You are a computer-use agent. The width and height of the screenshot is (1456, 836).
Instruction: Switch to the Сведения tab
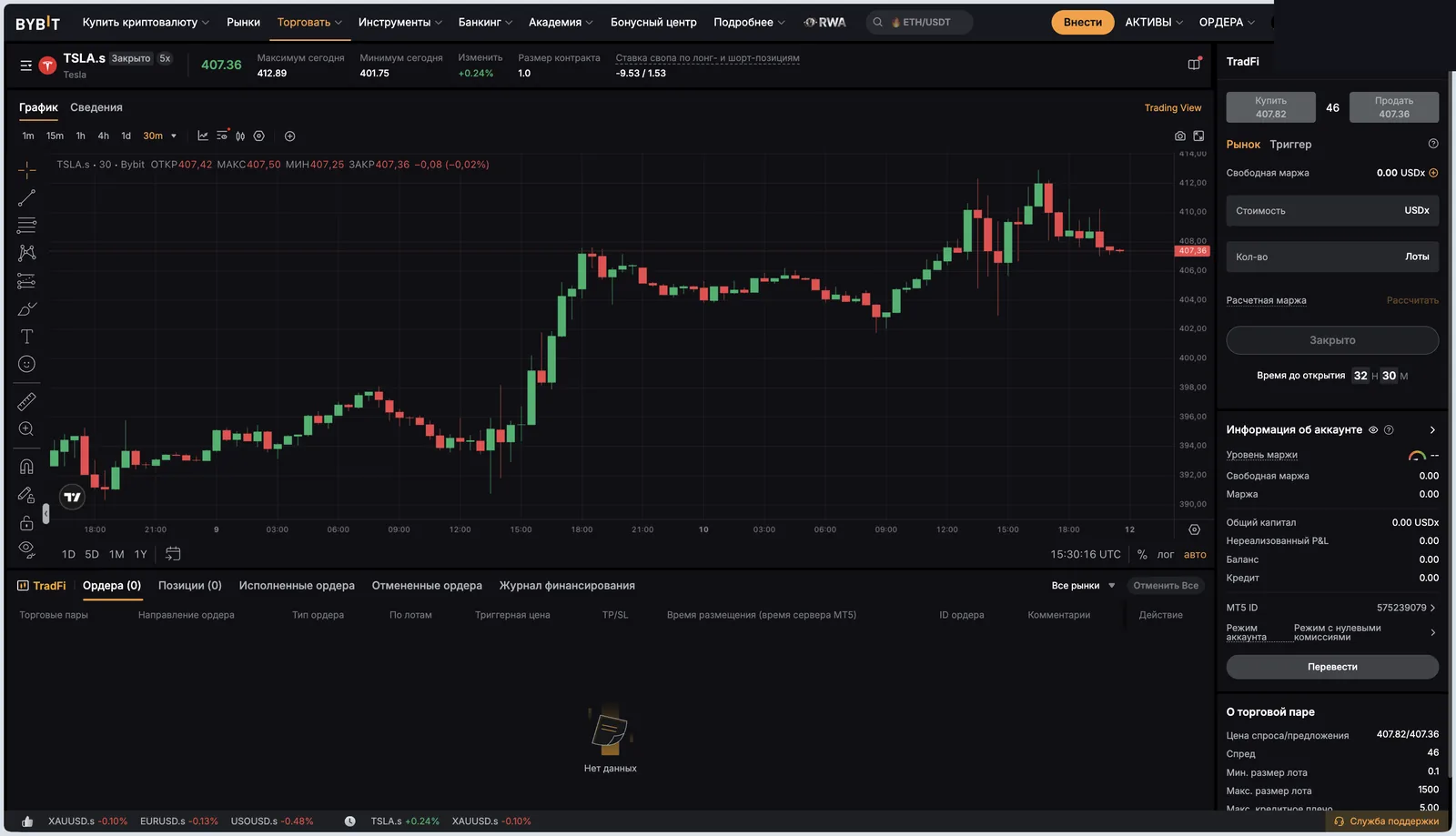96,107
